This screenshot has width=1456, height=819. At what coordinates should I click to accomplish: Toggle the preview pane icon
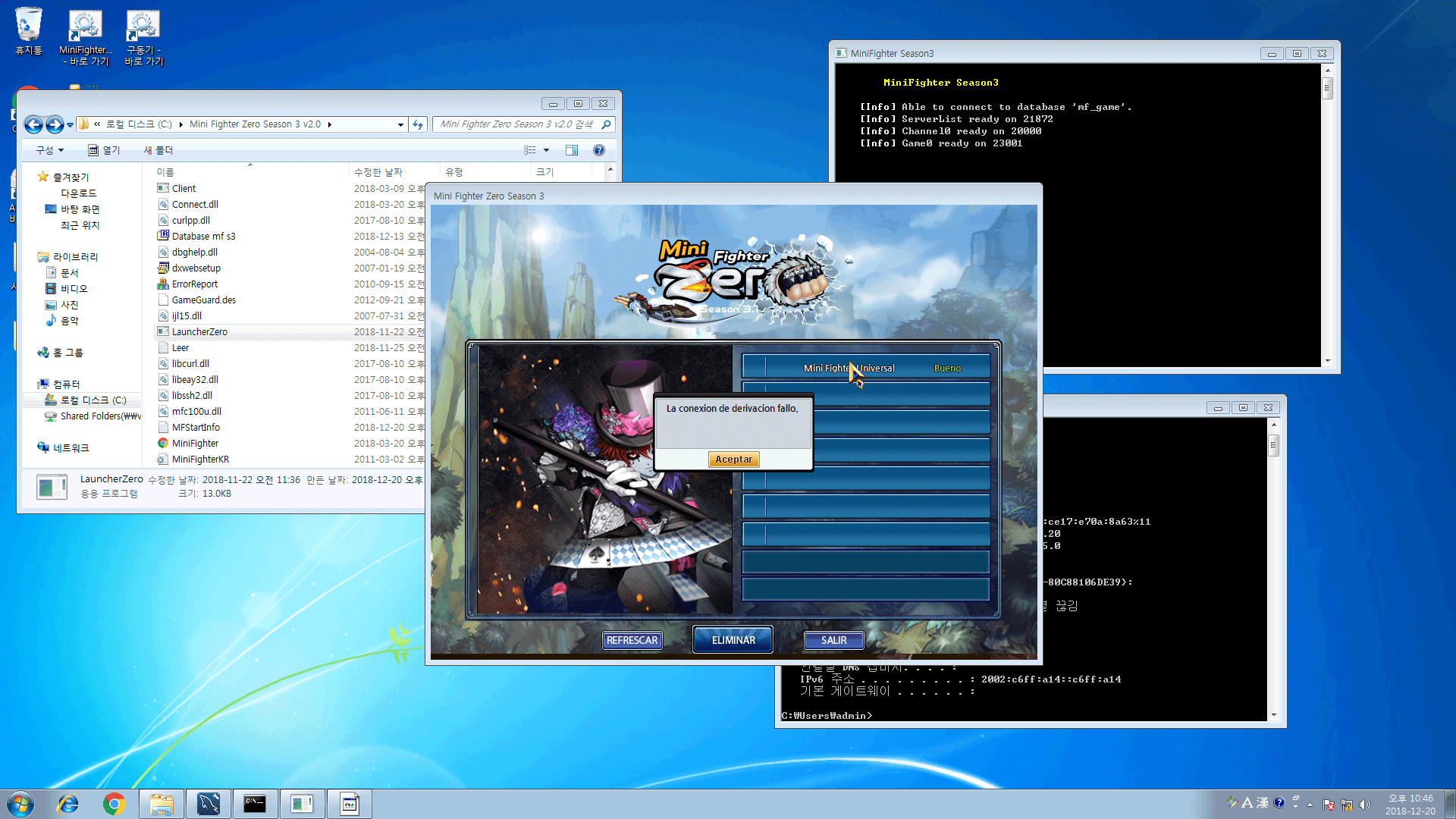(572, 150)
